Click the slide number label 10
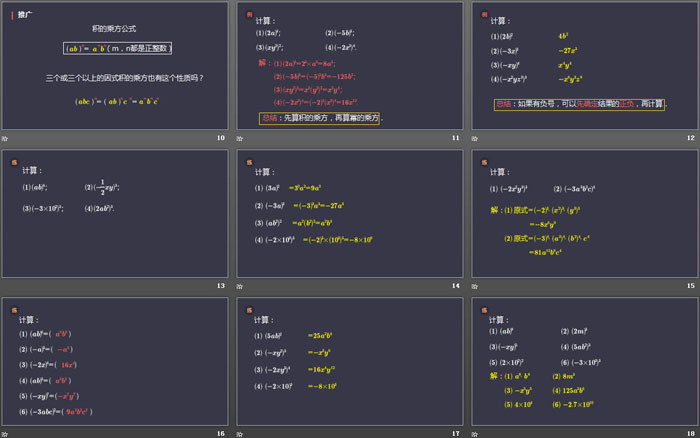Screen dimensions: 700x438 pyautogui.click(x=221, y=138)
